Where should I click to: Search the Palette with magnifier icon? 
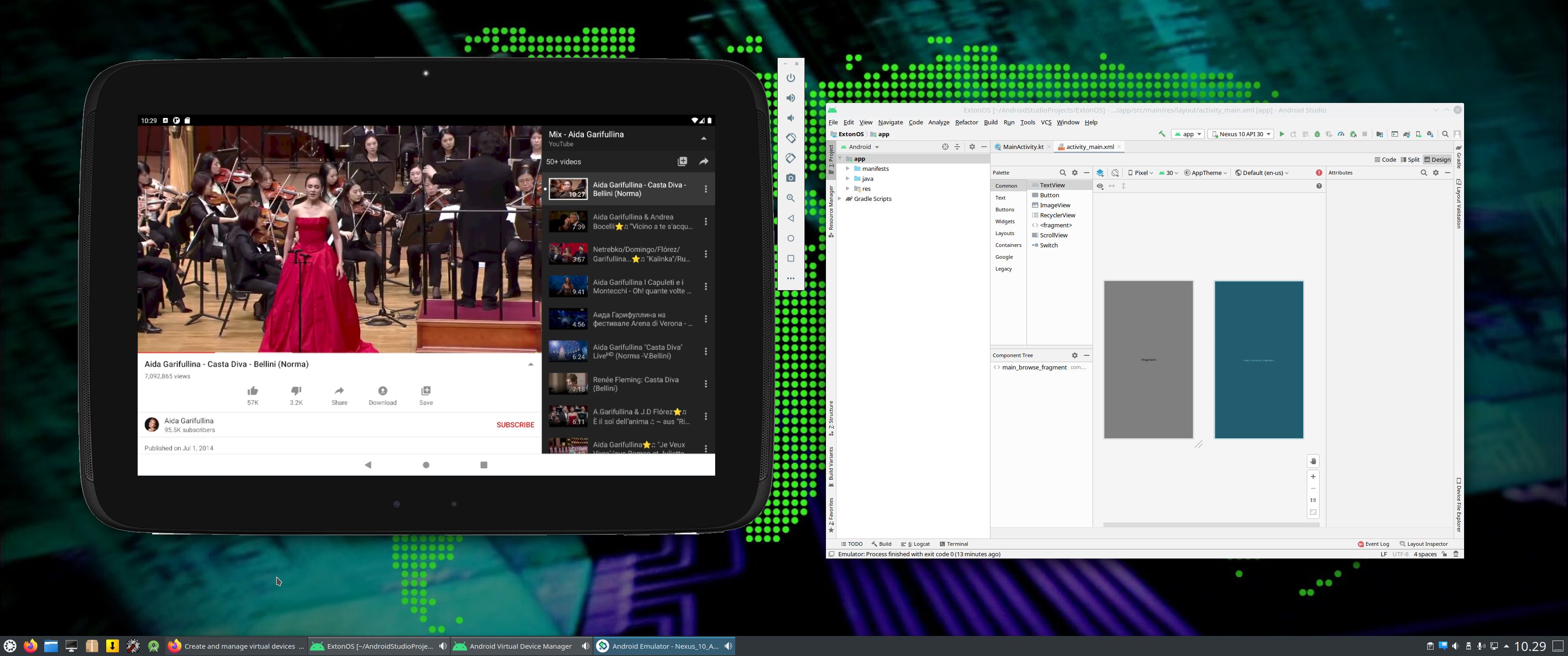point(1063,173)
